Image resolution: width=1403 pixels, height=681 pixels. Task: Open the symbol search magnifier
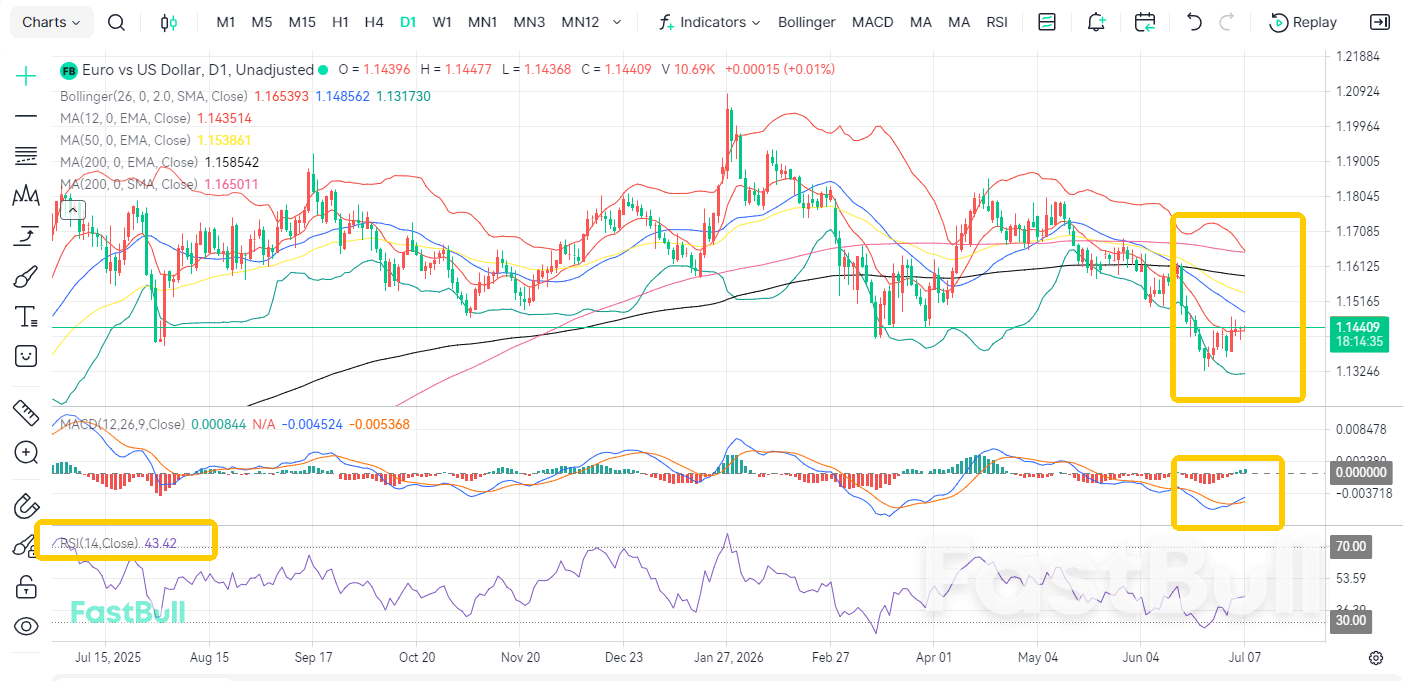tap(116, 22)
